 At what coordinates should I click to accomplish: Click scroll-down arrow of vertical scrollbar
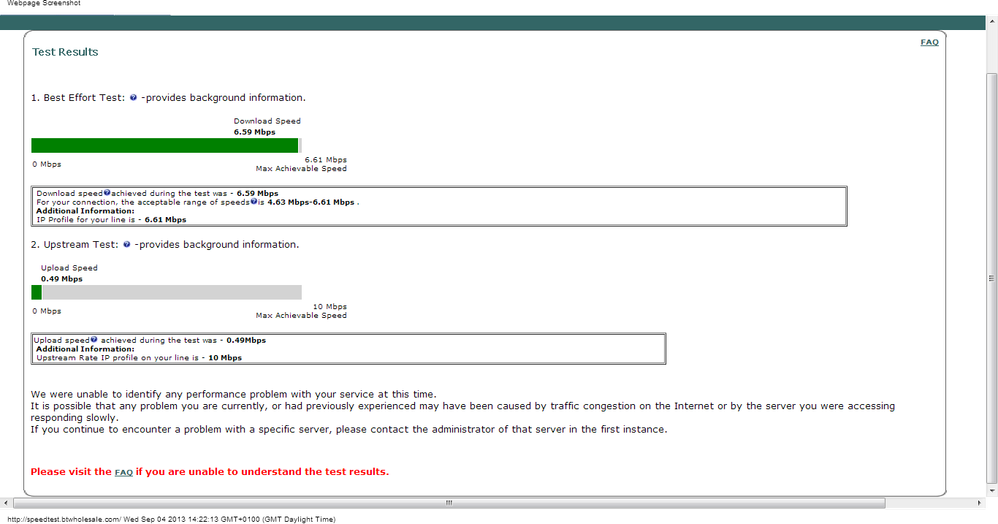point(991,491)
